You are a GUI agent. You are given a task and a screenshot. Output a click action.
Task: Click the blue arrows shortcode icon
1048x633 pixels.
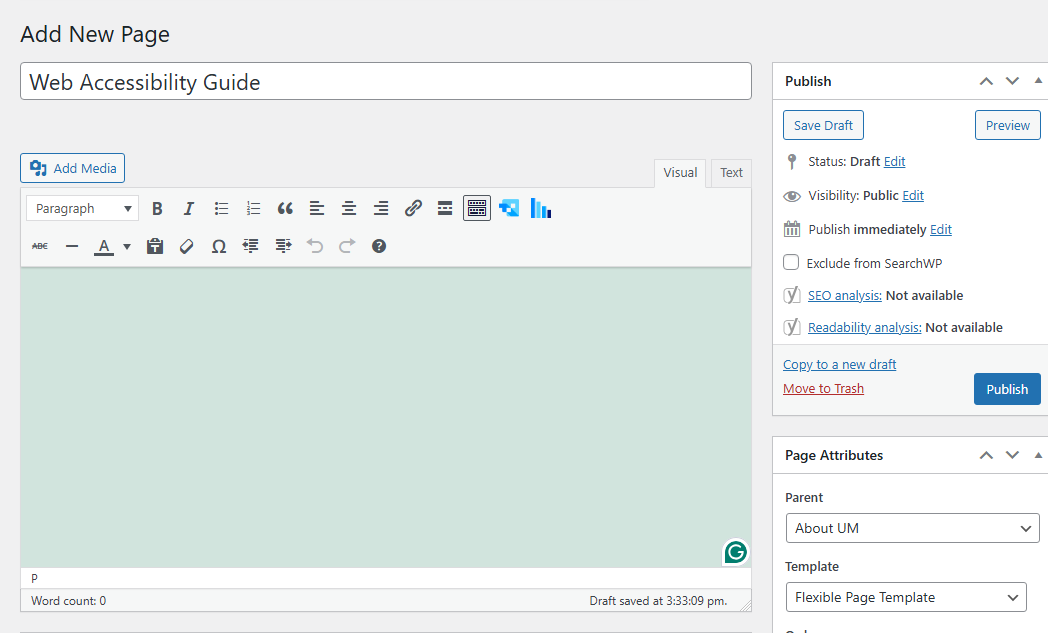509,209
